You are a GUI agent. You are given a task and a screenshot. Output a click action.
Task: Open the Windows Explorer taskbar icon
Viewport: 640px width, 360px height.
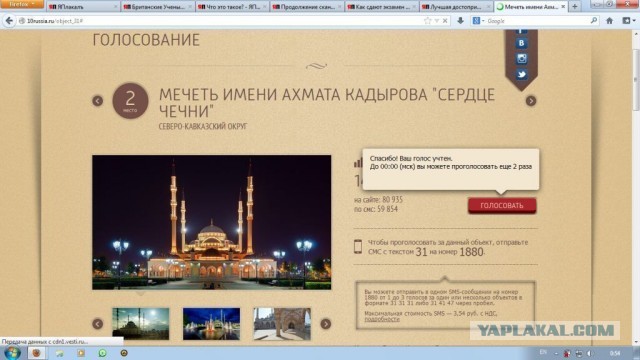pos(60,353)
